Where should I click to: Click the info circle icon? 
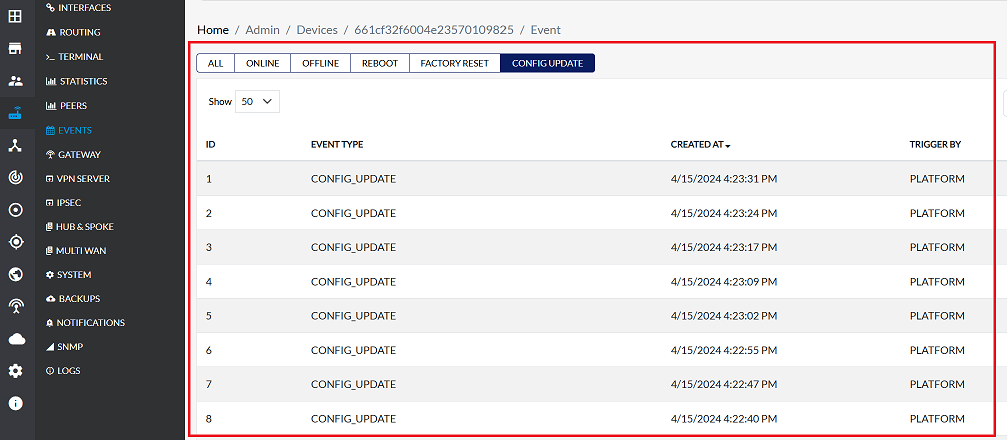(x=16, y=403)
